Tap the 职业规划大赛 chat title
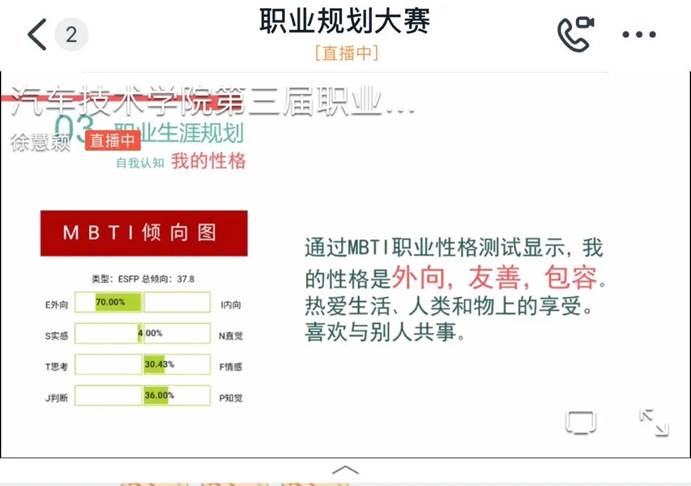The height and width of the screenshot is (486, 691). click(345, 21)
